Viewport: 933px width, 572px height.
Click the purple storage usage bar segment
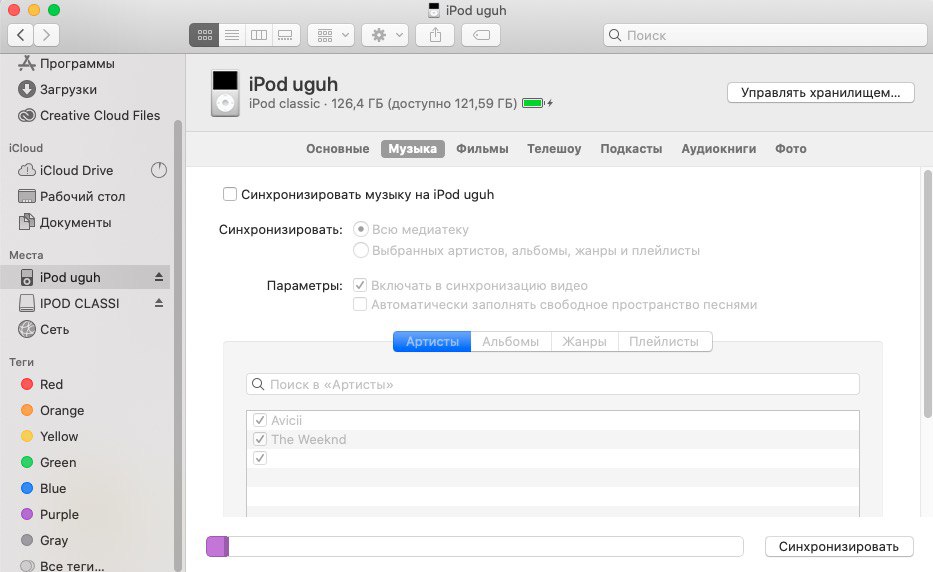pos(217,546)
